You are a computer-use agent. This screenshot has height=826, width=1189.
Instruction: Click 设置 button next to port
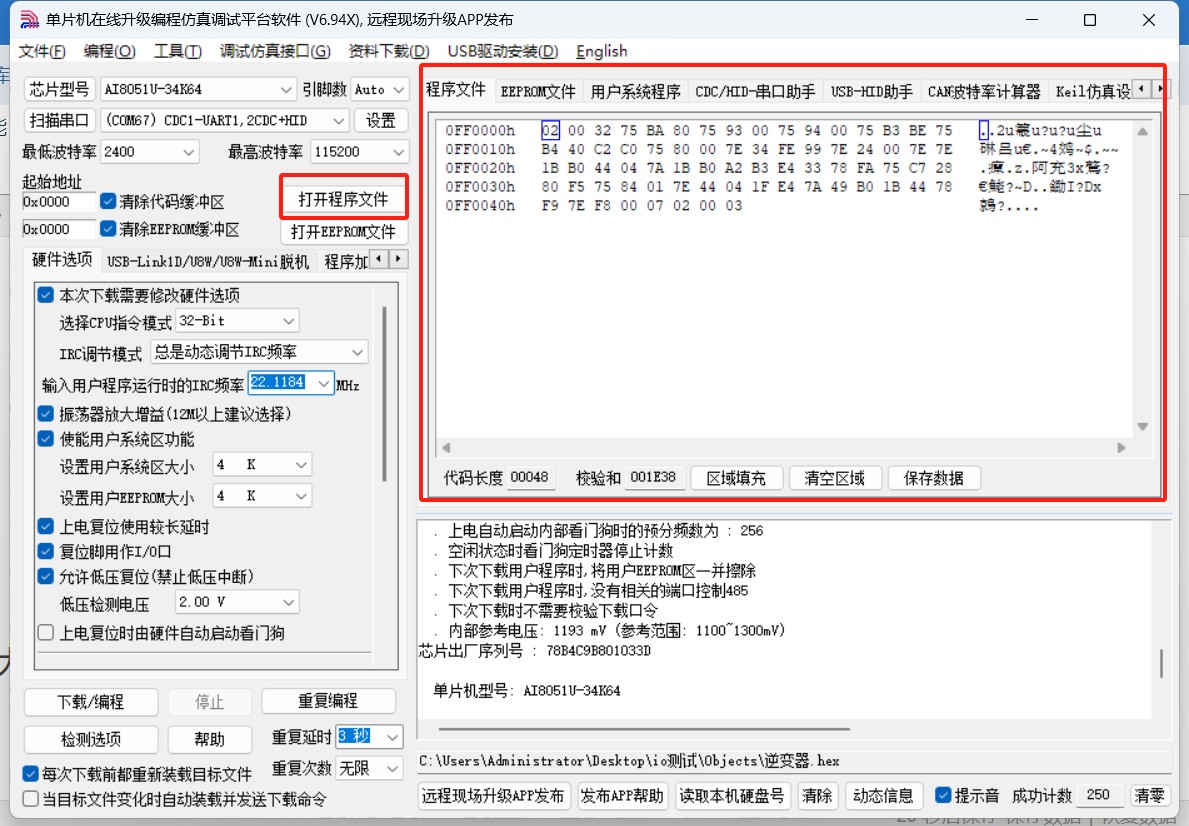point(381,121)
